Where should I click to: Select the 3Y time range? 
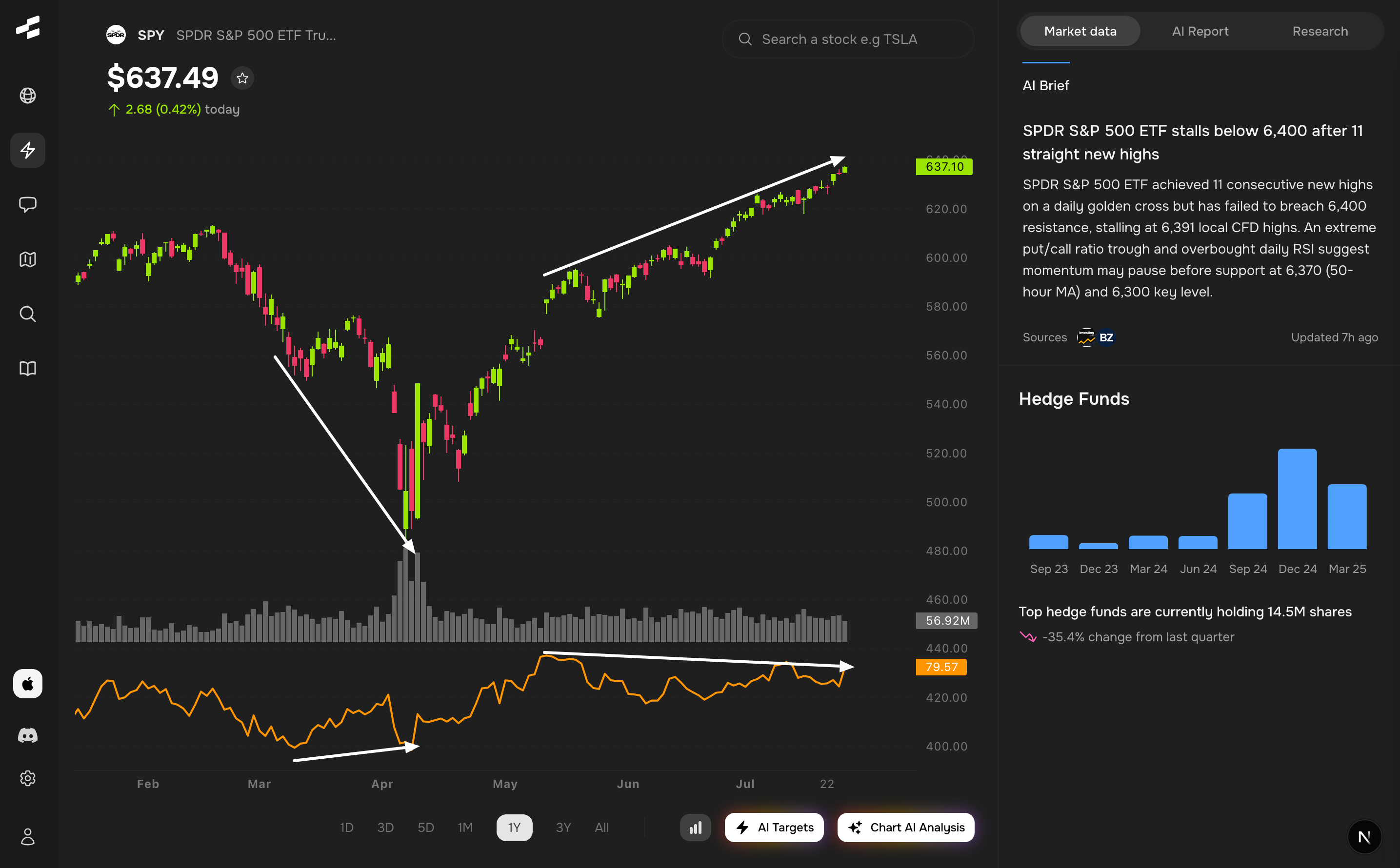coord(563,827)
